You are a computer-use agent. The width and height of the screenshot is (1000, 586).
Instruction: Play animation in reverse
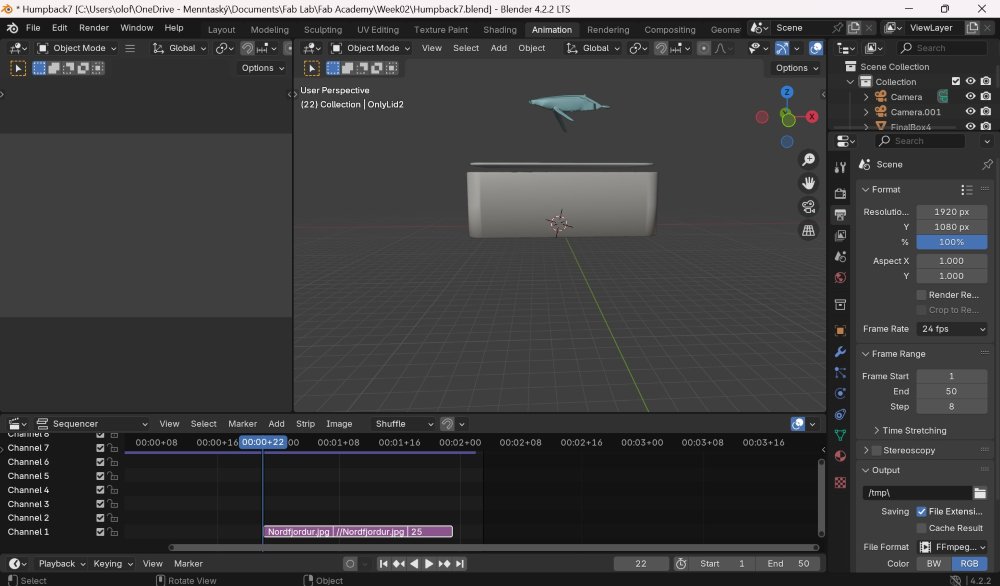[x=414, y=564]
